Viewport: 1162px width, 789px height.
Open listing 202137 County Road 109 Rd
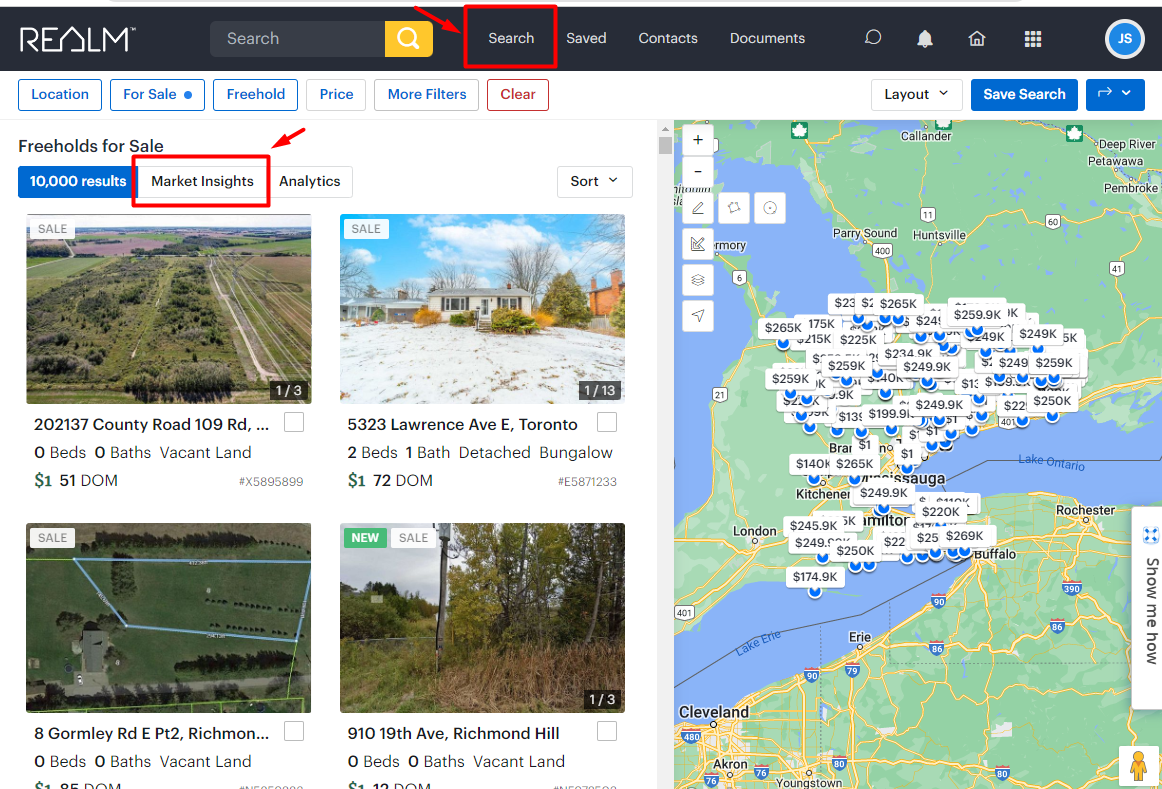tap(152, 425)
